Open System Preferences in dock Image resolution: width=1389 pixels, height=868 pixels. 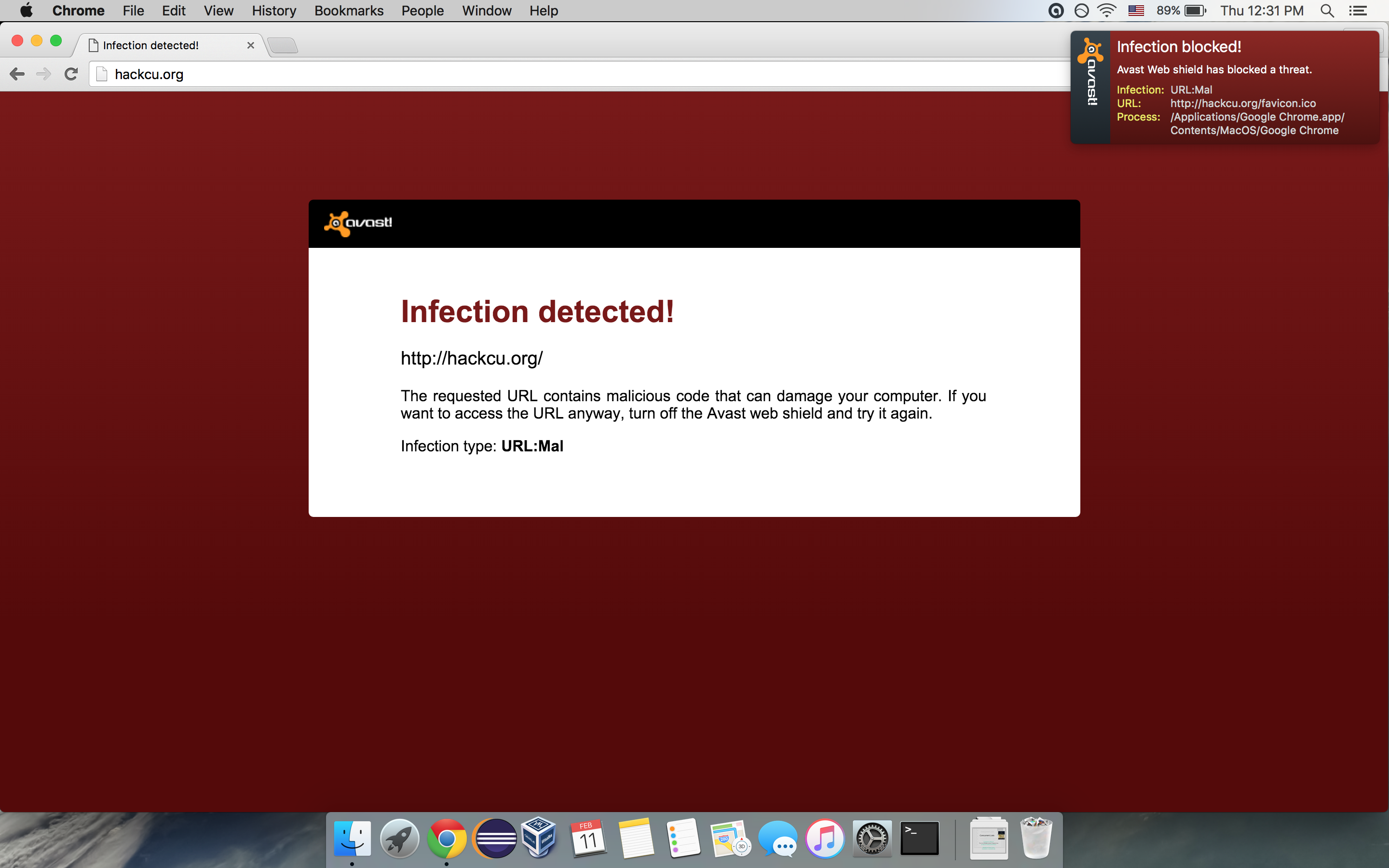[872, 839]
